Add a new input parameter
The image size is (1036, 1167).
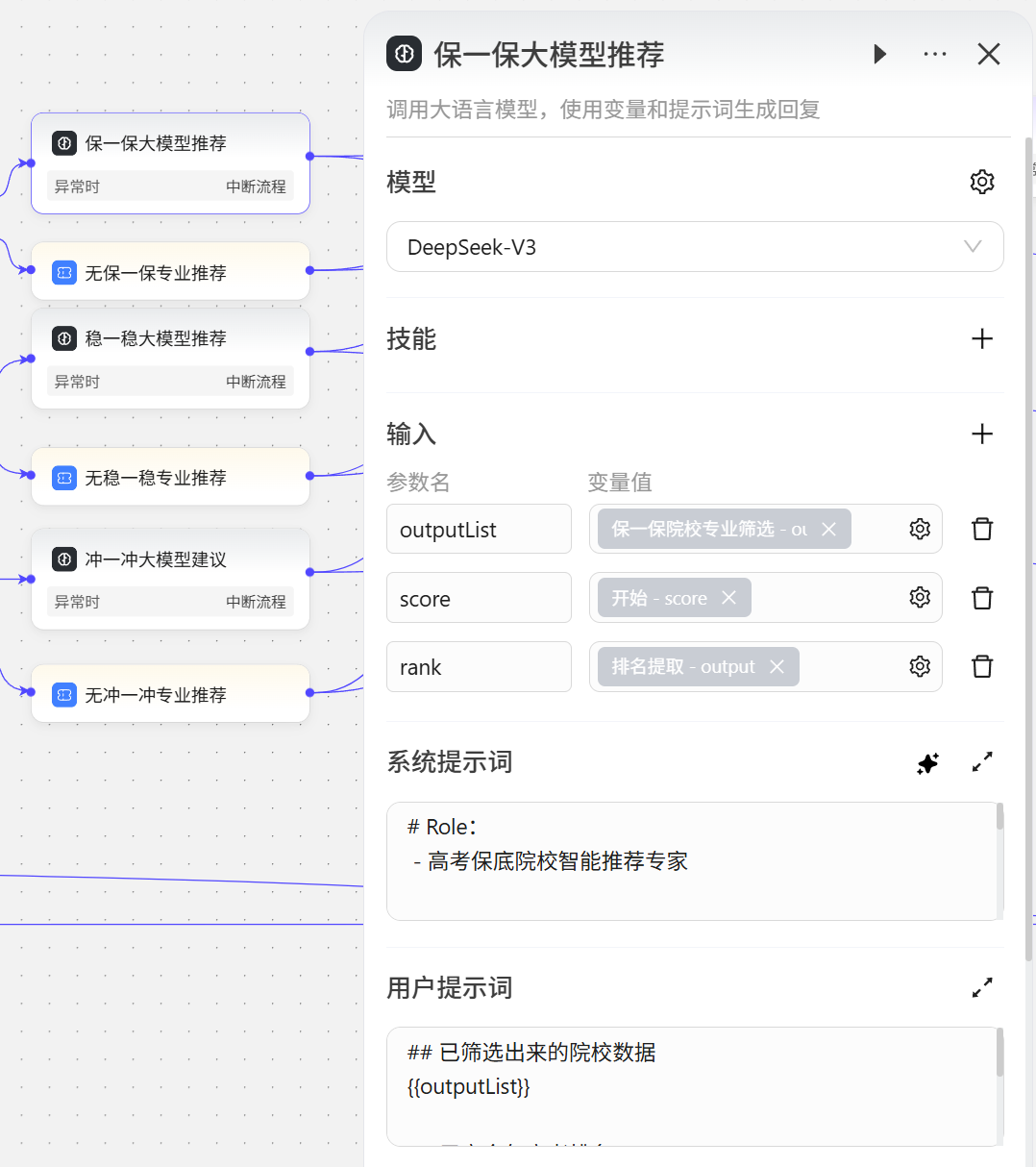pyautogui.click(x=981, y=434)
